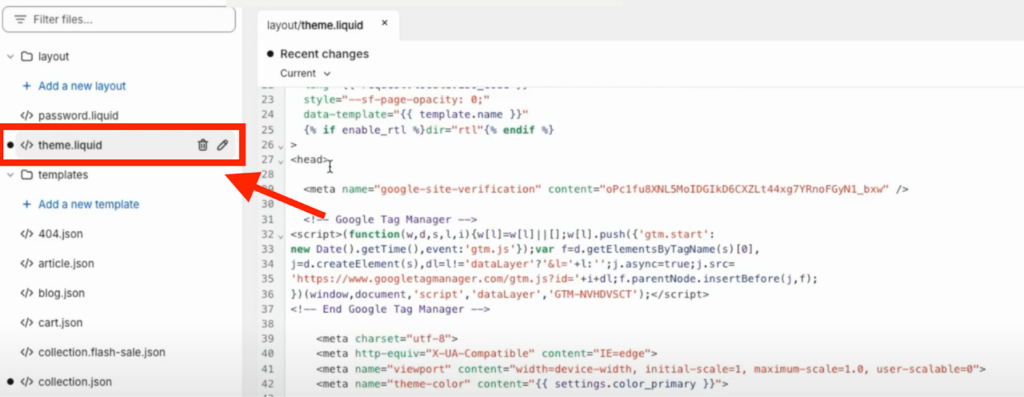Click plus icon beside Add a new template

tap(27, 204)
